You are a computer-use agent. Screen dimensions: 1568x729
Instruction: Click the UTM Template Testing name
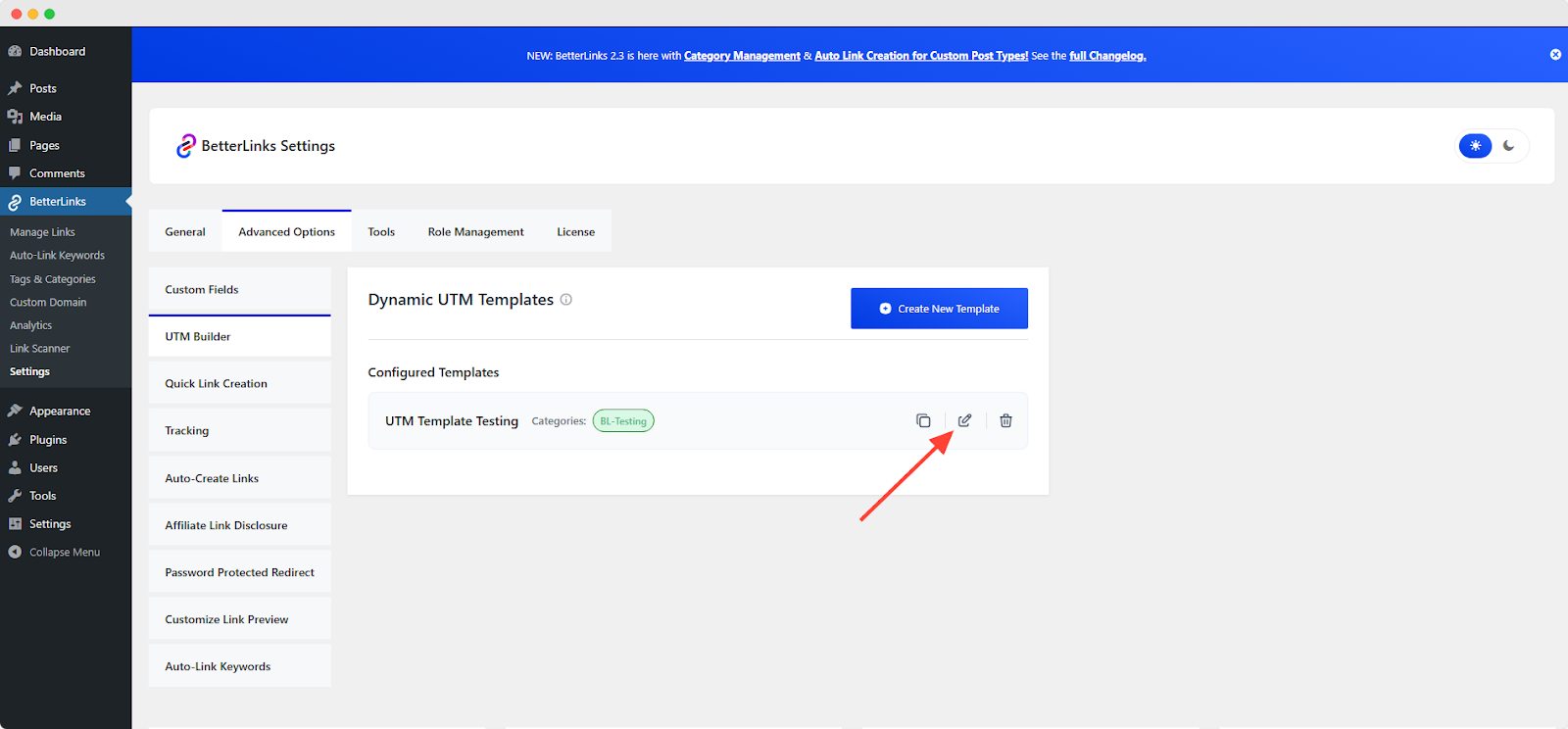[x=452, y=421]
